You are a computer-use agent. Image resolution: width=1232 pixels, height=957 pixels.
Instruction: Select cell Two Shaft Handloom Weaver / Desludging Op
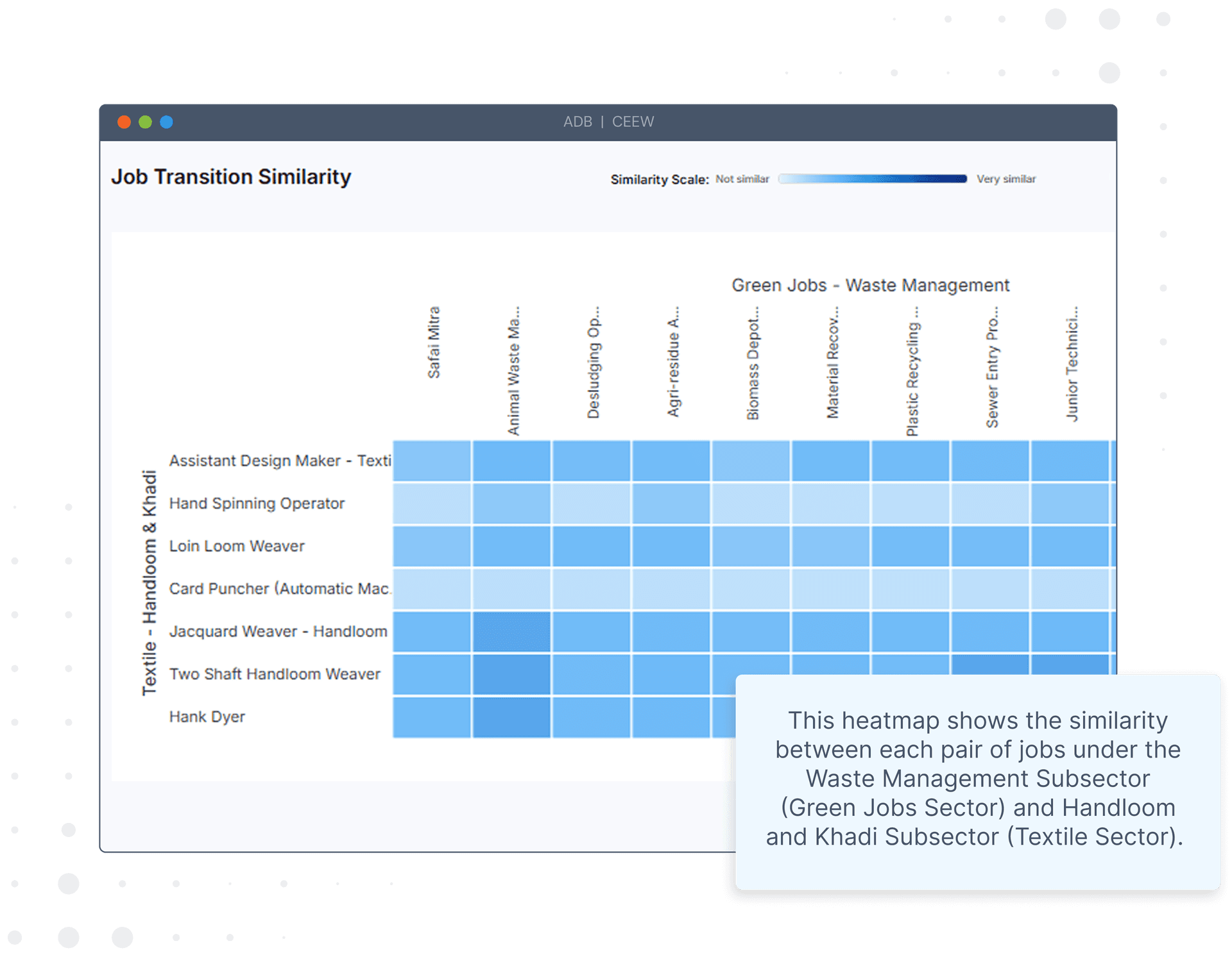(x=591, y=674)
